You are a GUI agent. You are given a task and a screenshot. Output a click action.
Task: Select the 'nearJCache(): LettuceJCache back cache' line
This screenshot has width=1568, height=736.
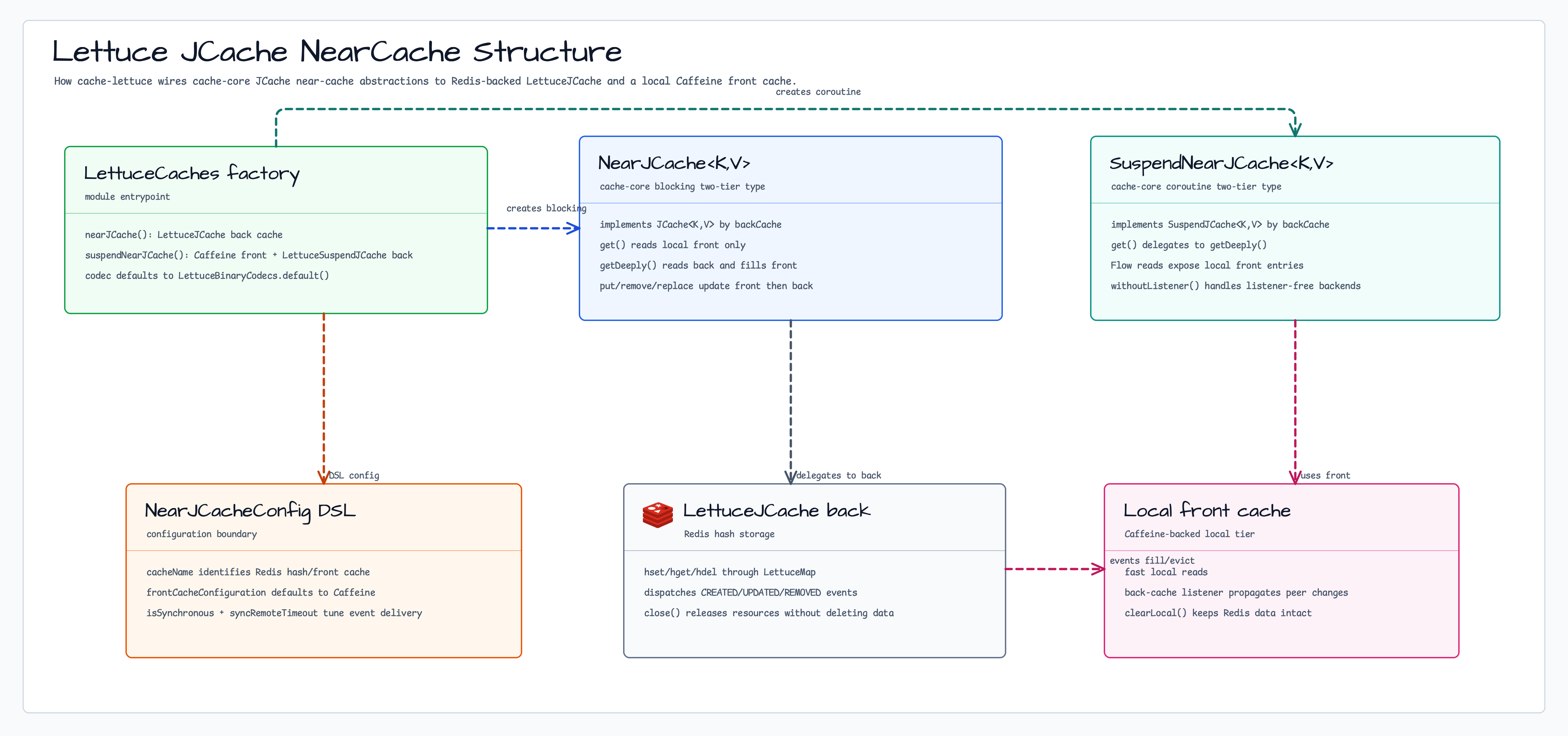tap(184, 235)
